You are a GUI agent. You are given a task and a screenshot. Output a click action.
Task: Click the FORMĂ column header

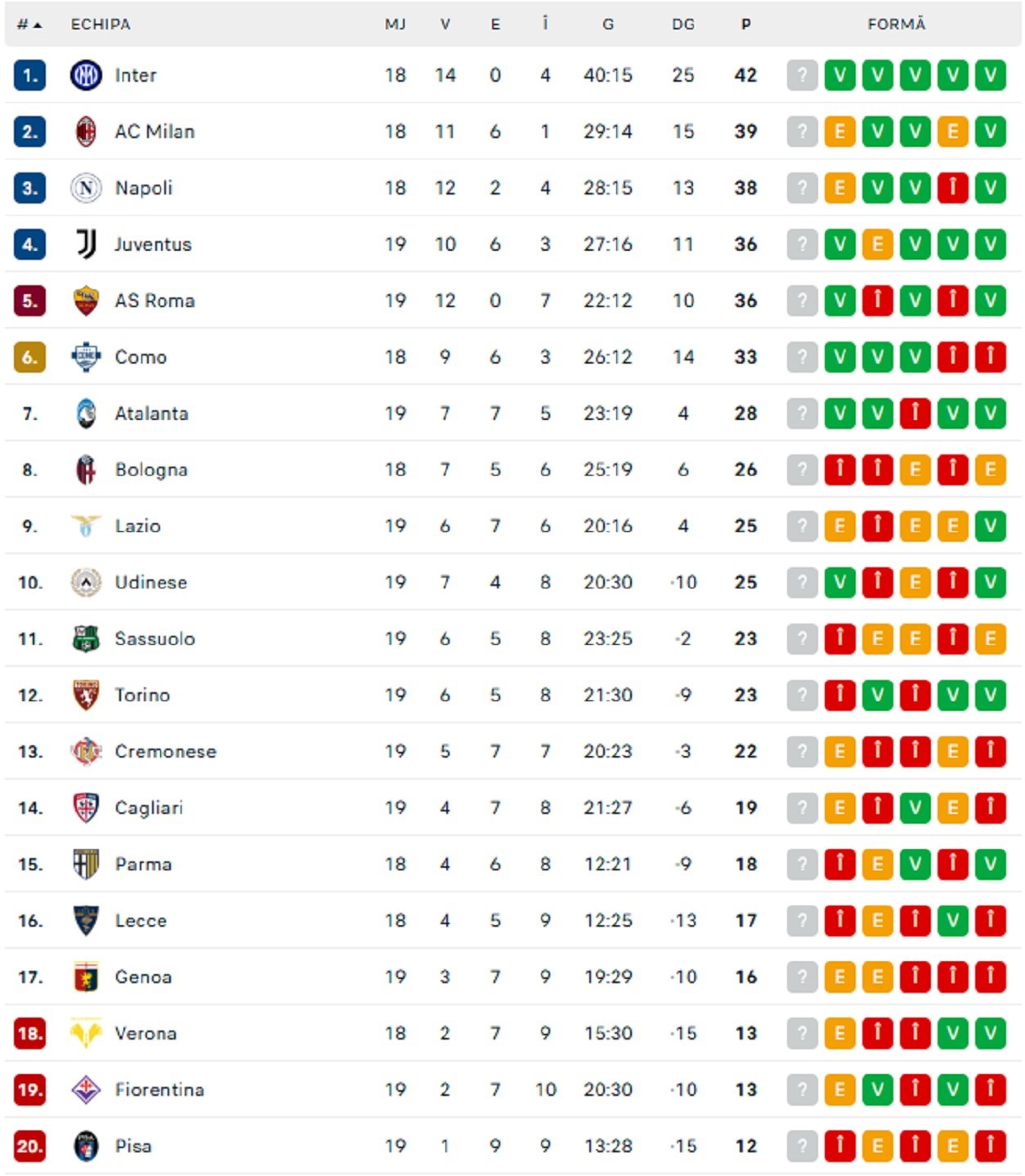coord(897,24)
